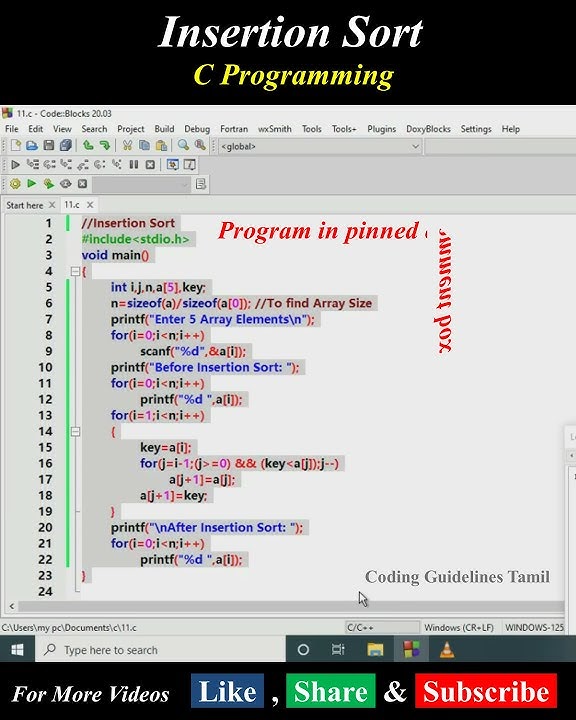This screenshot has width=576, height=720.
Task: Click the Next line debug icon
Action: click(50, 164)
